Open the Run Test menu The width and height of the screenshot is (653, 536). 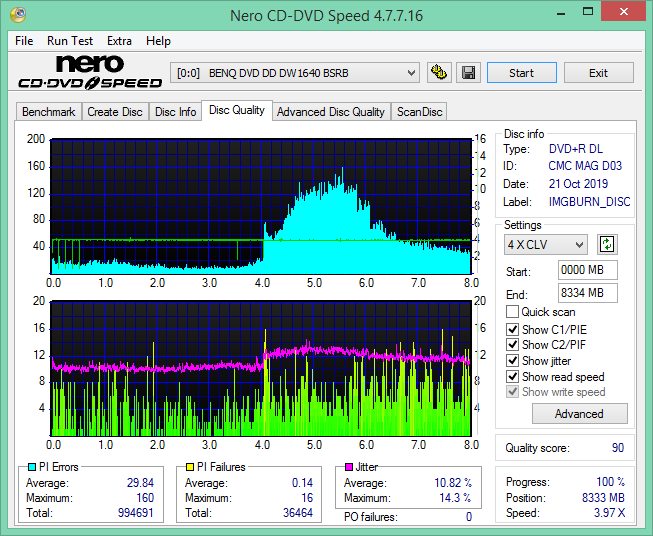coord(70,41)
